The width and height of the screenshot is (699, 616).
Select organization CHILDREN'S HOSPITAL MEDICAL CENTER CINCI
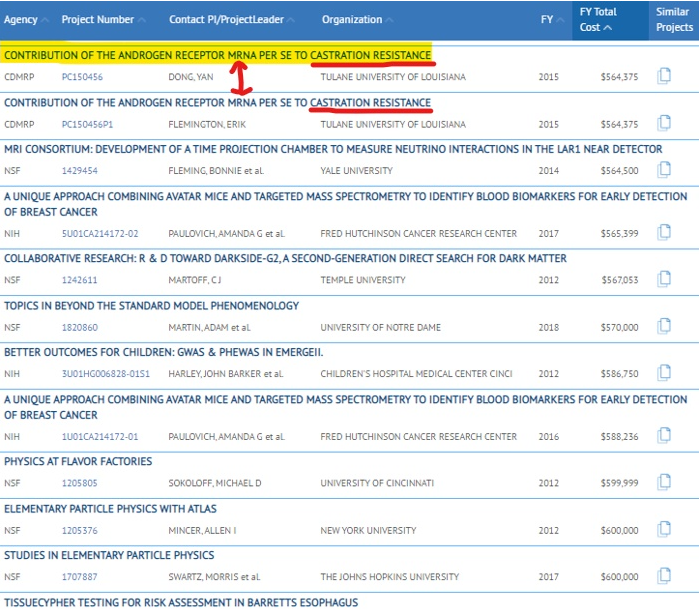[x=416, y=374]
